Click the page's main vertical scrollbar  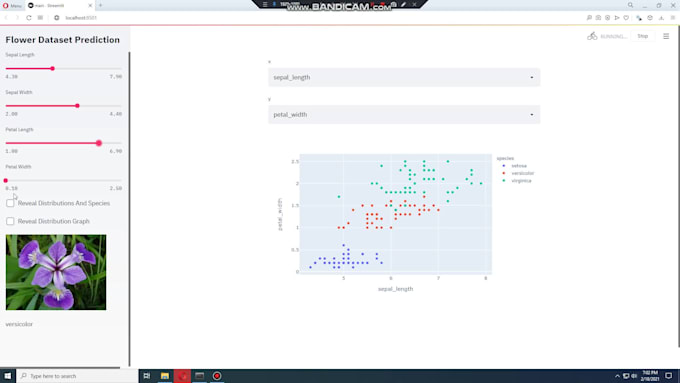pyautogui.click(x=679, y=187)
